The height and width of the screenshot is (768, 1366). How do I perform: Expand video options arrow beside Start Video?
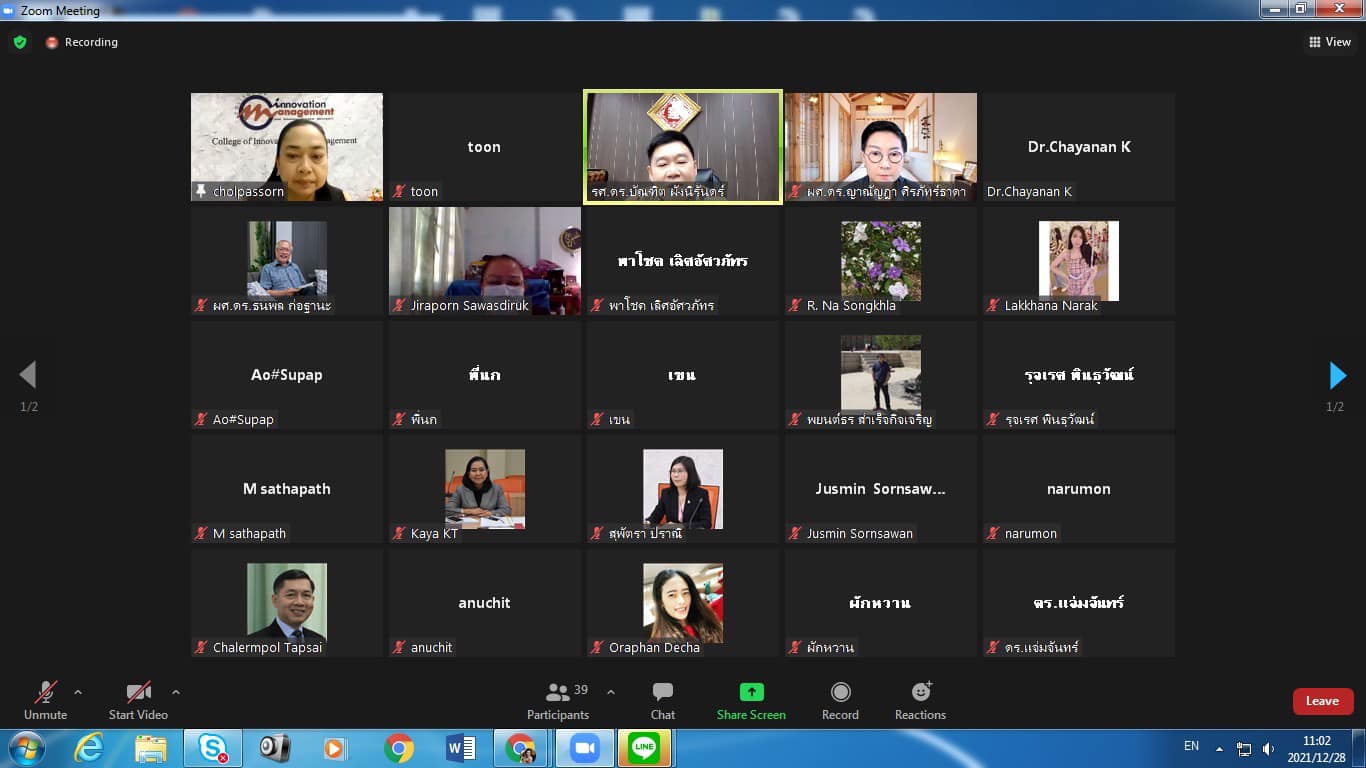176,692
